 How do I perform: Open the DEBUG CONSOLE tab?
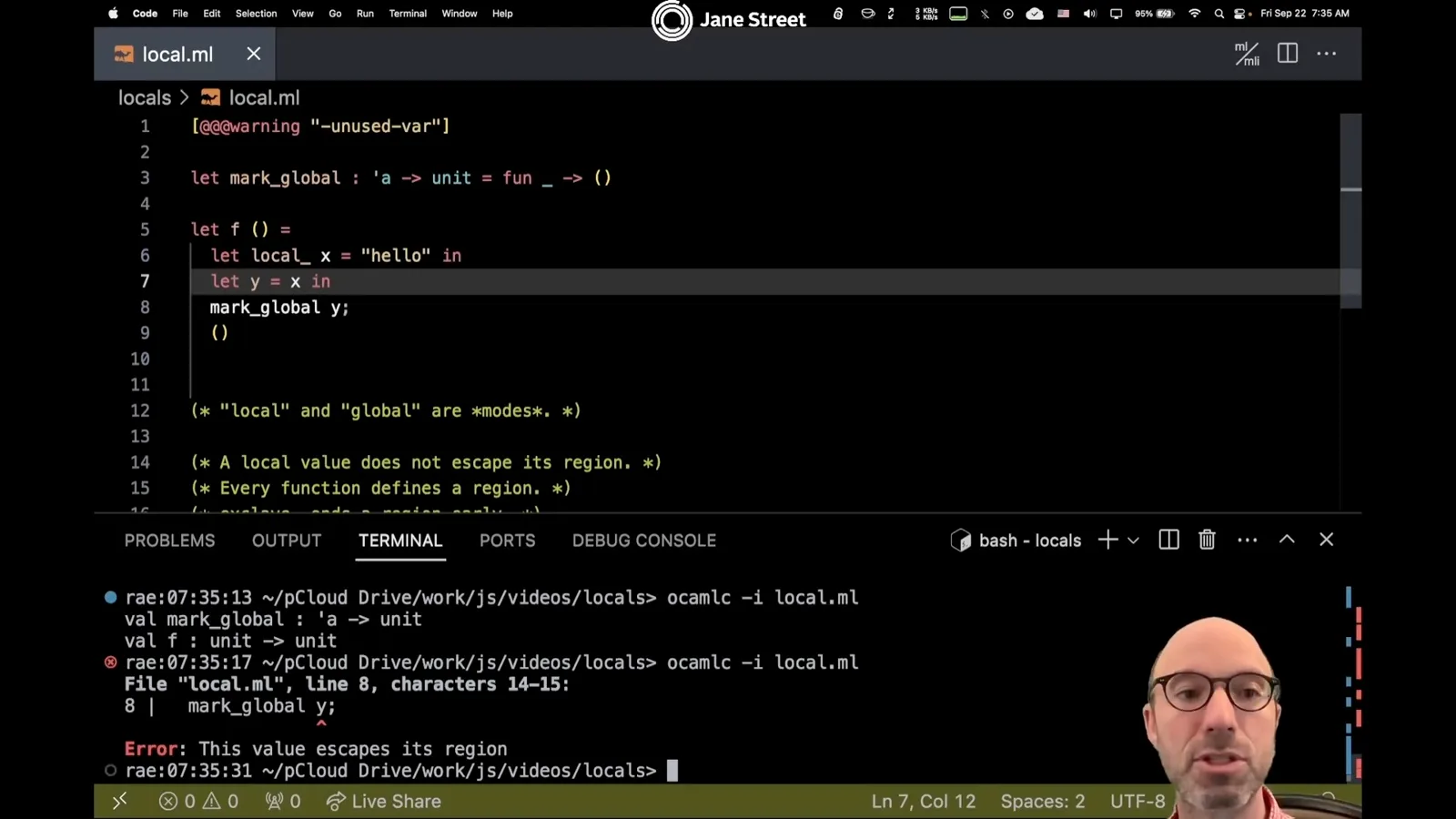tap(644, 541)
